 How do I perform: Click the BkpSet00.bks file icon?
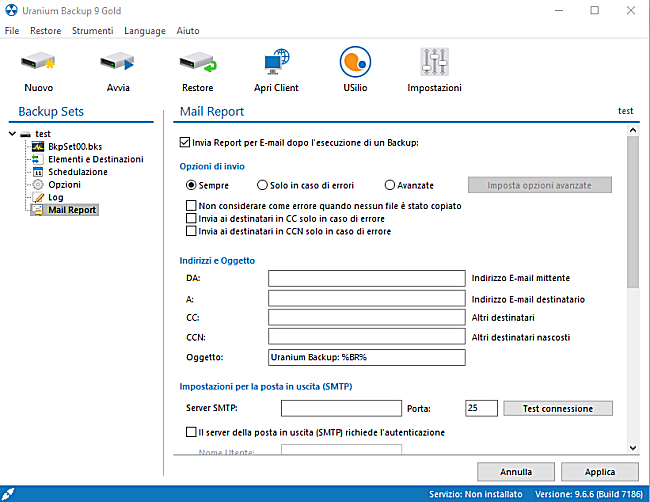point(38,146)
